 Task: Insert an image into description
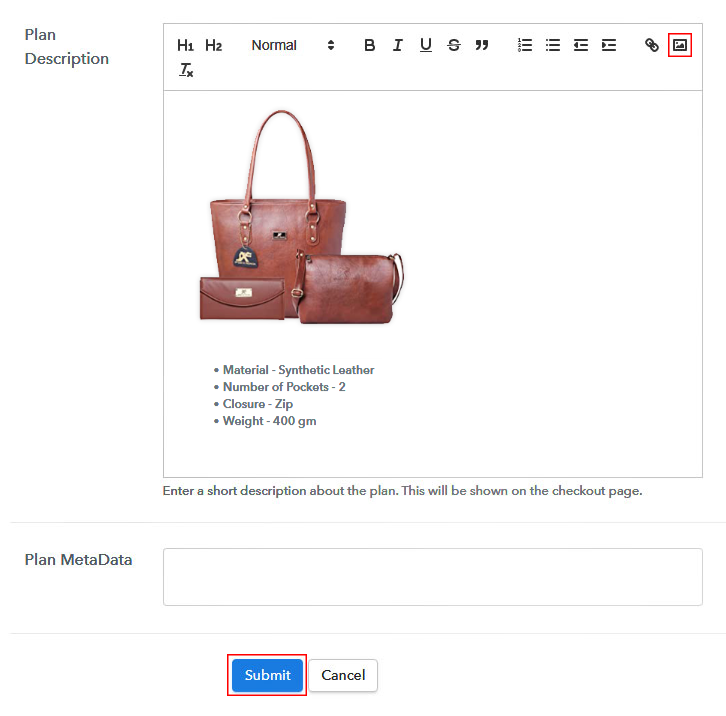(x=680, y=45)
